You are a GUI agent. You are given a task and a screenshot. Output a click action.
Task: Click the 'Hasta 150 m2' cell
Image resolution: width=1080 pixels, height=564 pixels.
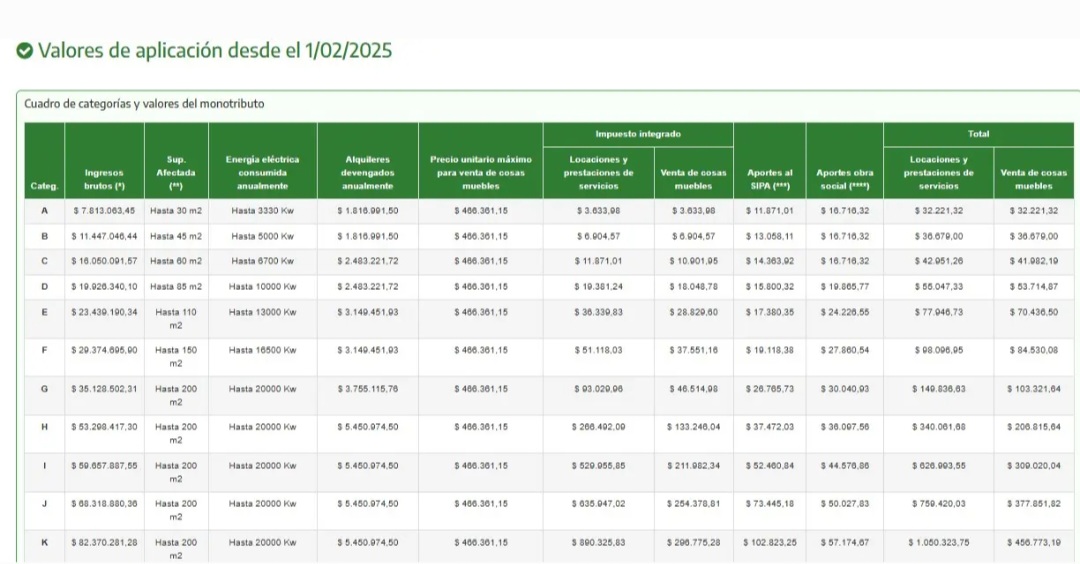coord(176,357)
